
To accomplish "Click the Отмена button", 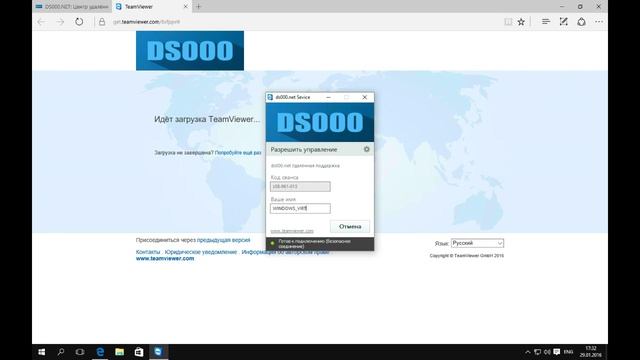I will [x=350, y=227].
